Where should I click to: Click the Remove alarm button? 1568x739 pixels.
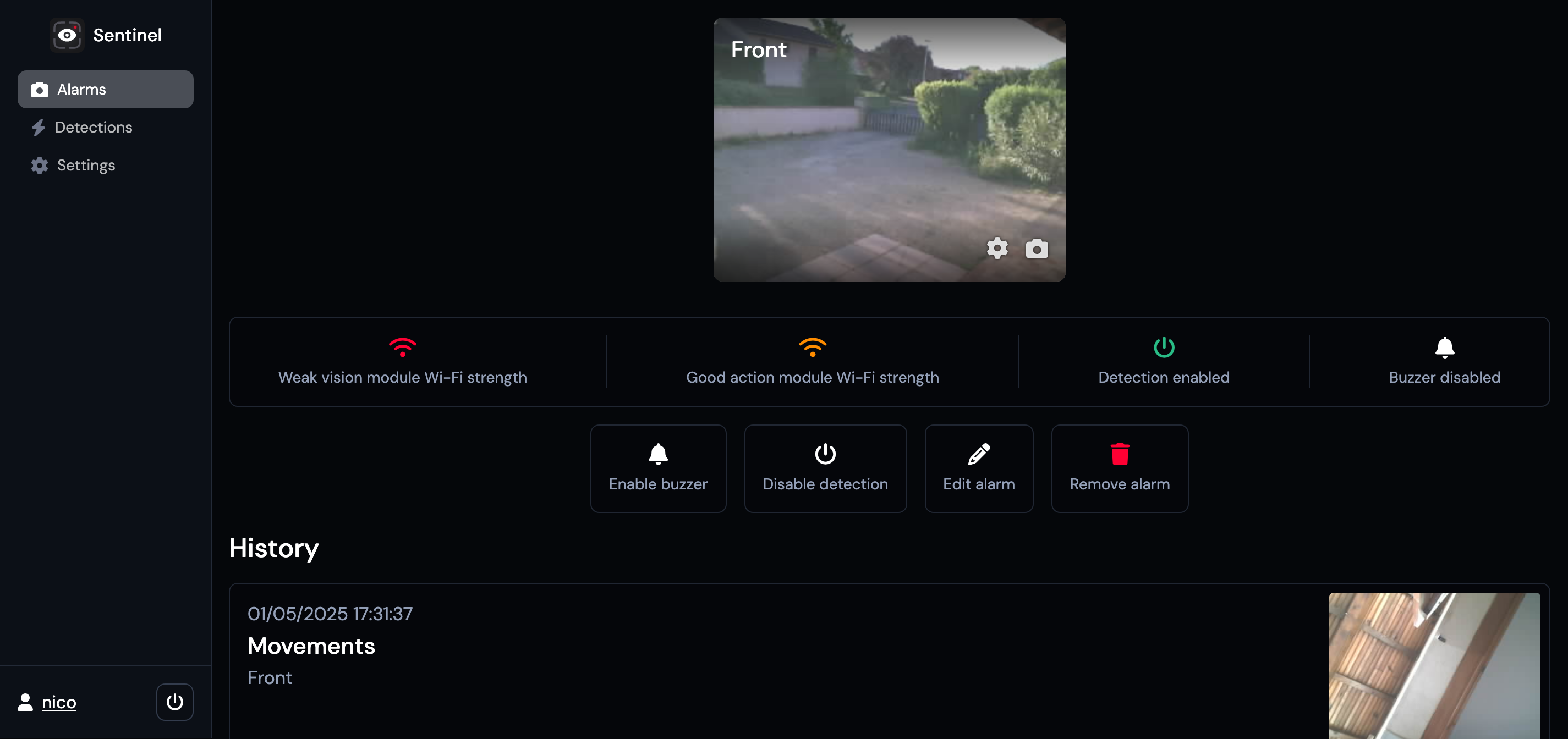point(1120,468)
